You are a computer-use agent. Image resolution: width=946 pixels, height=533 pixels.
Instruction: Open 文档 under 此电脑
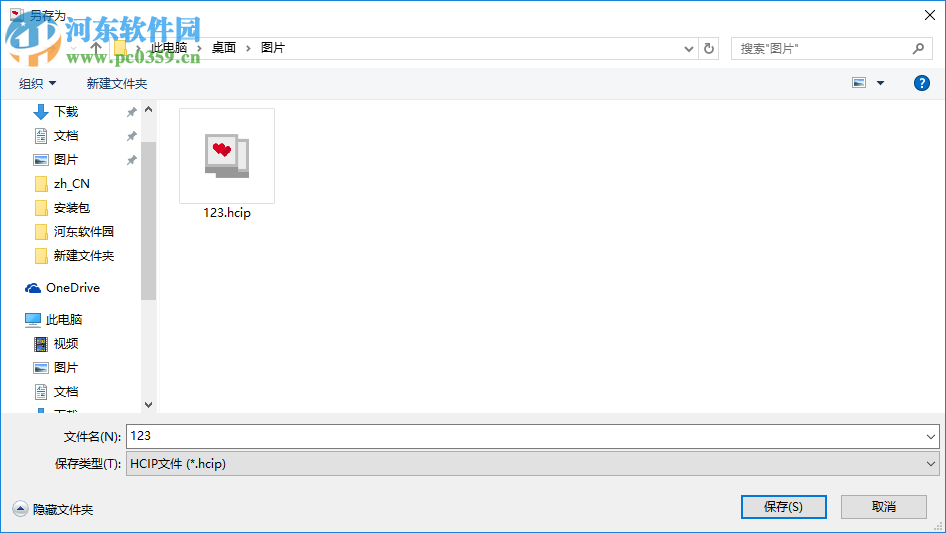point(66,392)
